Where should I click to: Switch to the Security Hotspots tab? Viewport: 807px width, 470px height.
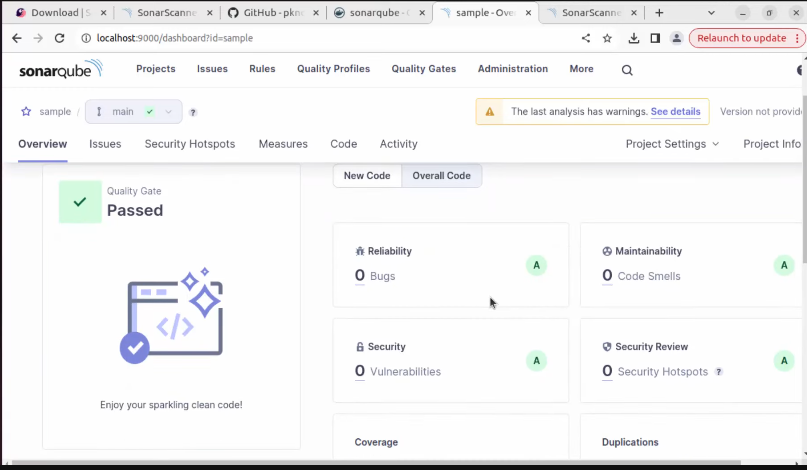point(190,144)
